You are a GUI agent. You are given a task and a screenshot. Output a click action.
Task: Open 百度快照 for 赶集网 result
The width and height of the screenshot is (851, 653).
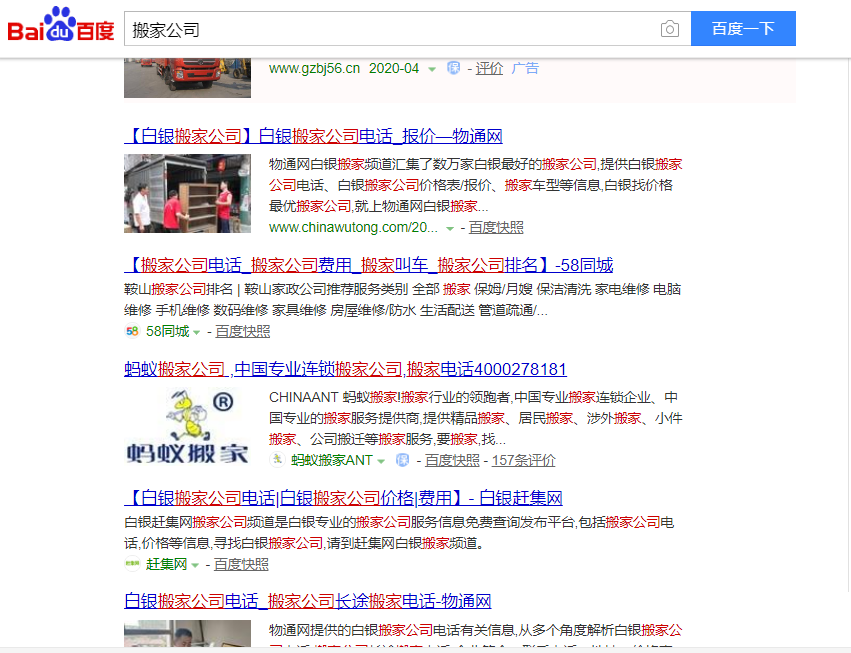pyautogui.click(x=241, y=564)
